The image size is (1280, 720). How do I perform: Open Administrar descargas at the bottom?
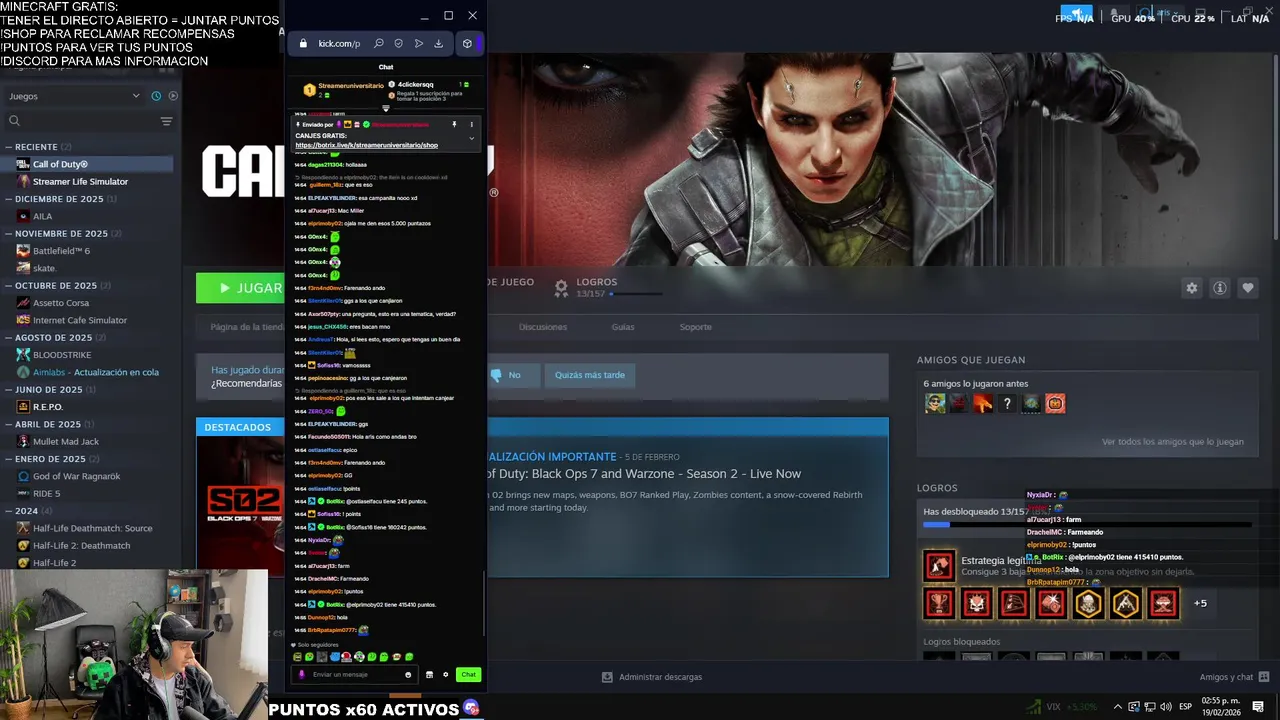[652, 677]
